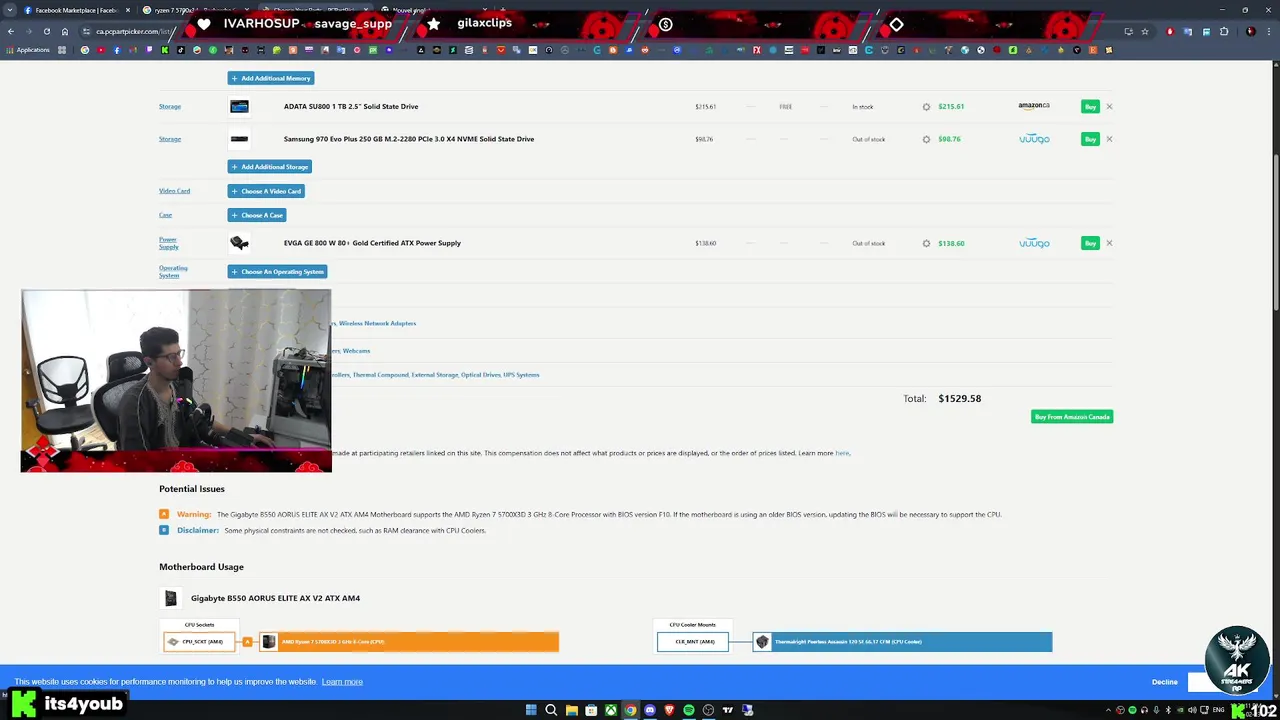Image resolution: width=1280 pixels, height=720 pixels.
Task: Buy the EVGA GE 800 W power supply
Action: pos(1090,243)
